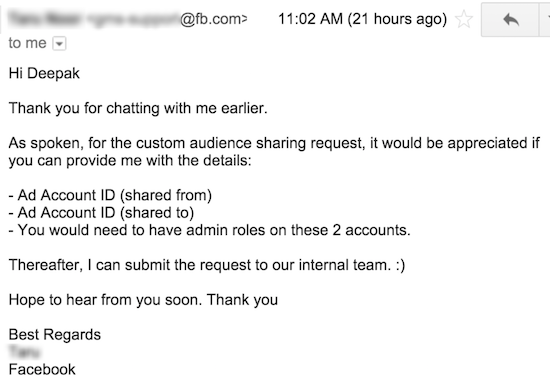Image resolution: width=550 pixels, height=384 pixels.
Task: Open the More options arrow beside Reply
Action: (545, 19)
